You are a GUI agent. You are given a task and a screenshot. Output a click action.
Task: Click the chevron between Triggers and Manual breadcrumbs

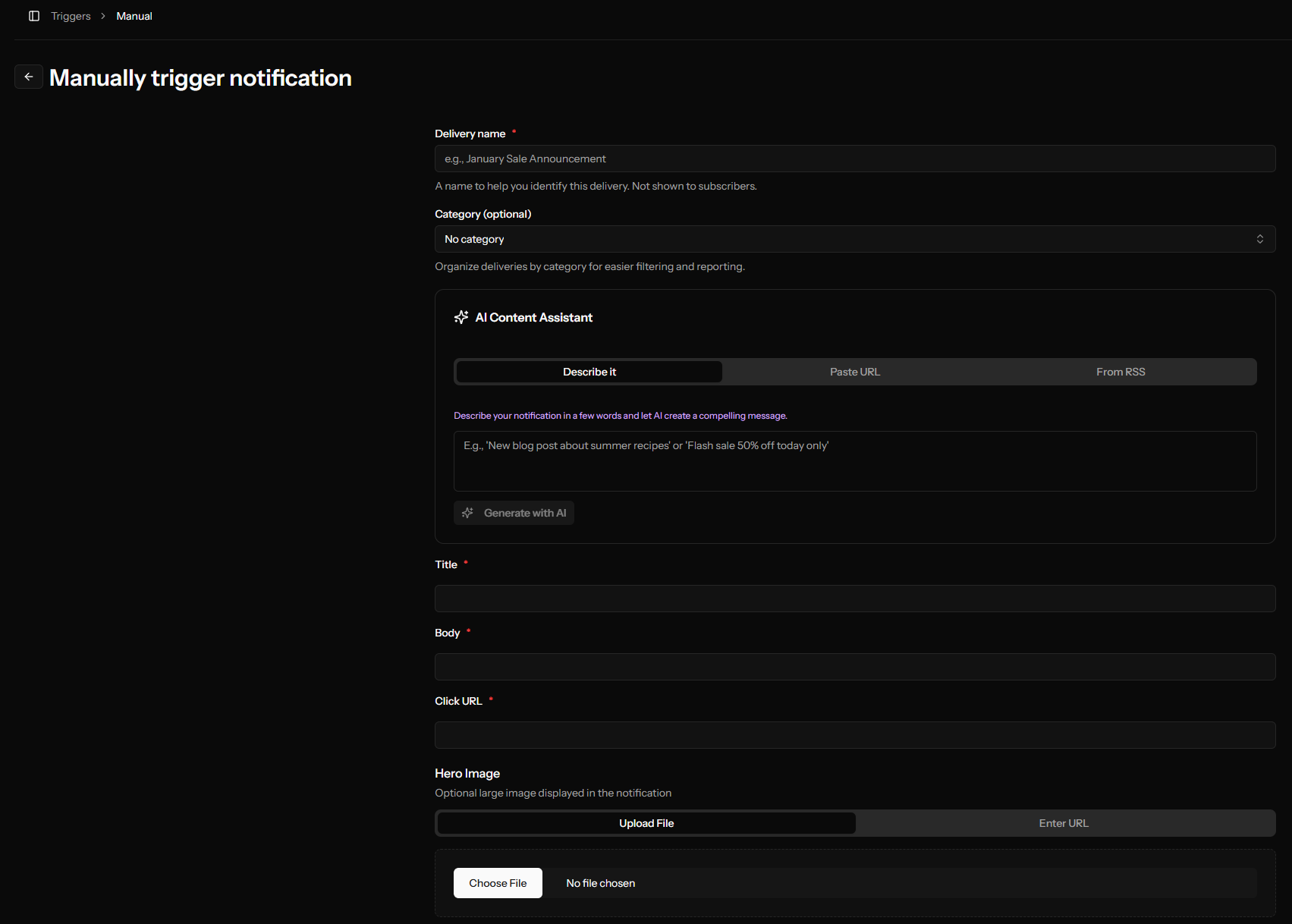[102, 15]
